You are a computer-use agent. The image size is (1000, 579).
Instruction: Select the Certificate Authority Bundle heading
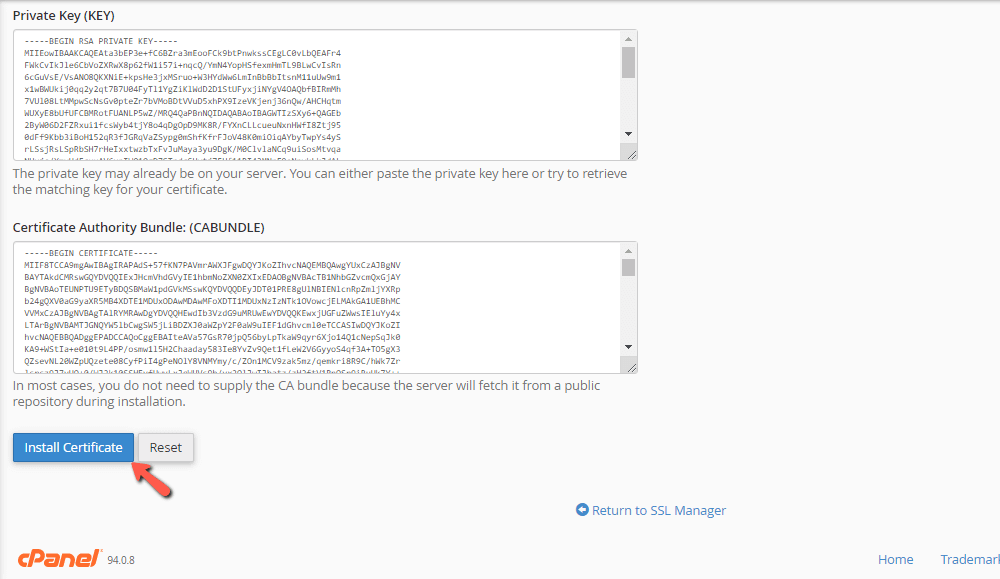click(140, 227)
